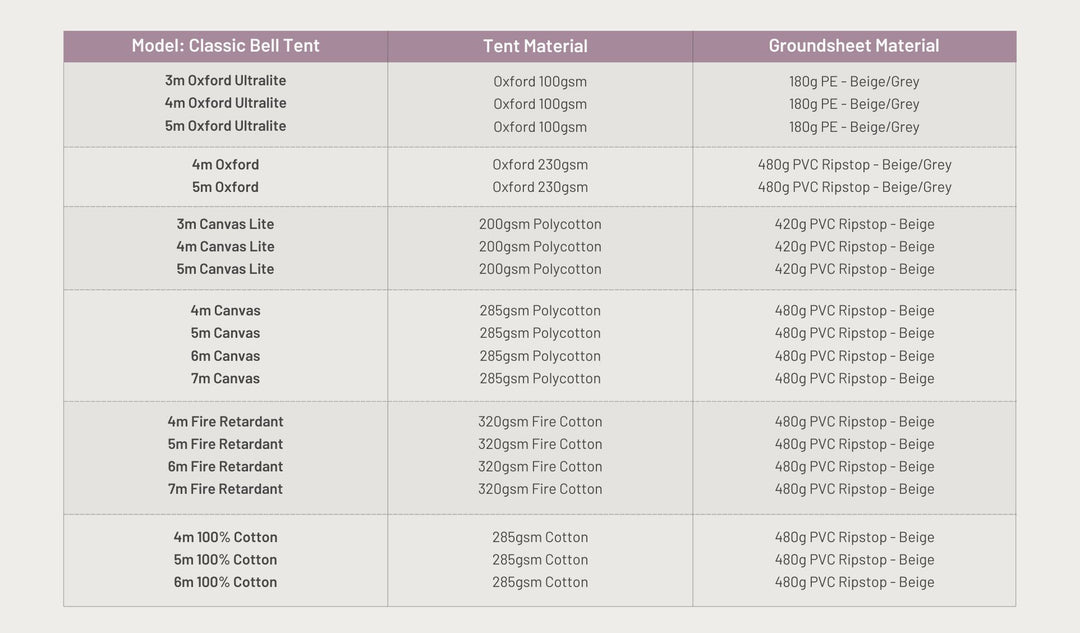Click the 5m Fire Retardant "320gsm Fire Cotton" cell
This screenshot has width=1080, height=633.
coord(540,444)
